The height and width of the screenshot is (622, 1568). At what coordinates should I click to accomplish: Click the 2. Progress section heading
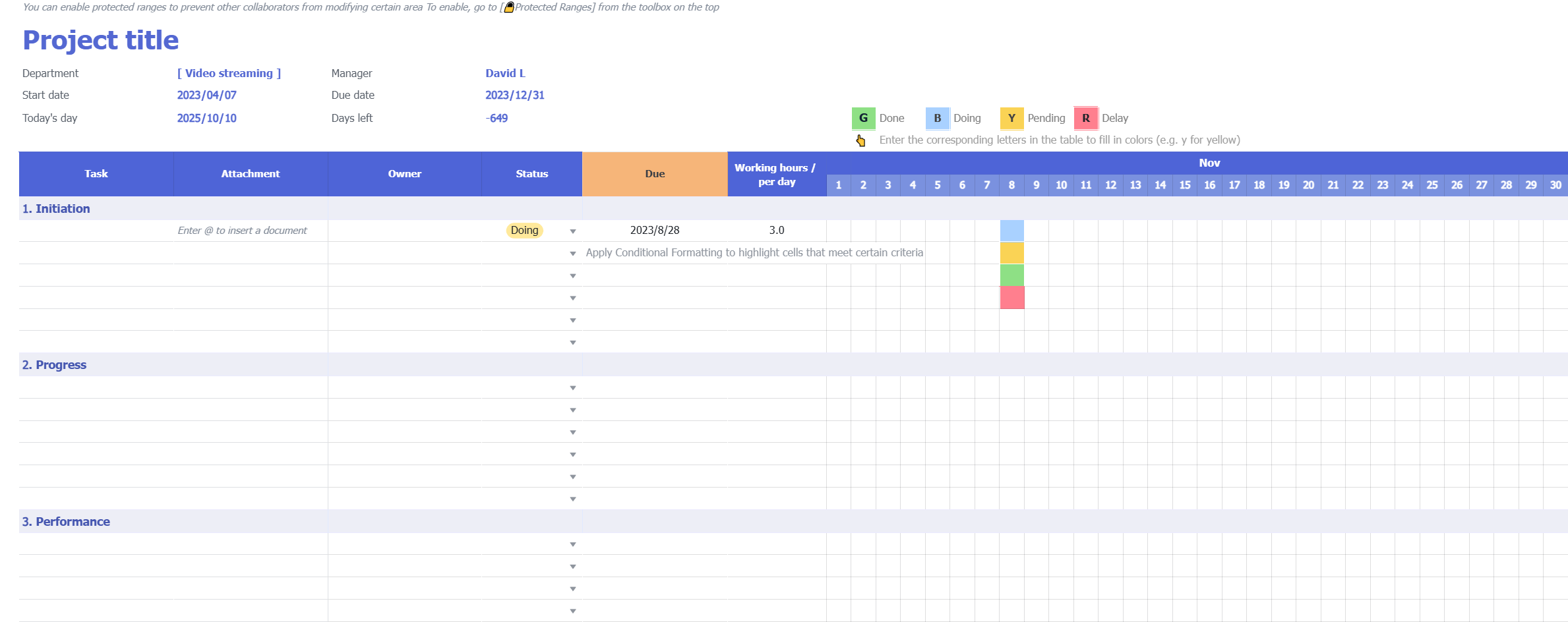[54, 365]
